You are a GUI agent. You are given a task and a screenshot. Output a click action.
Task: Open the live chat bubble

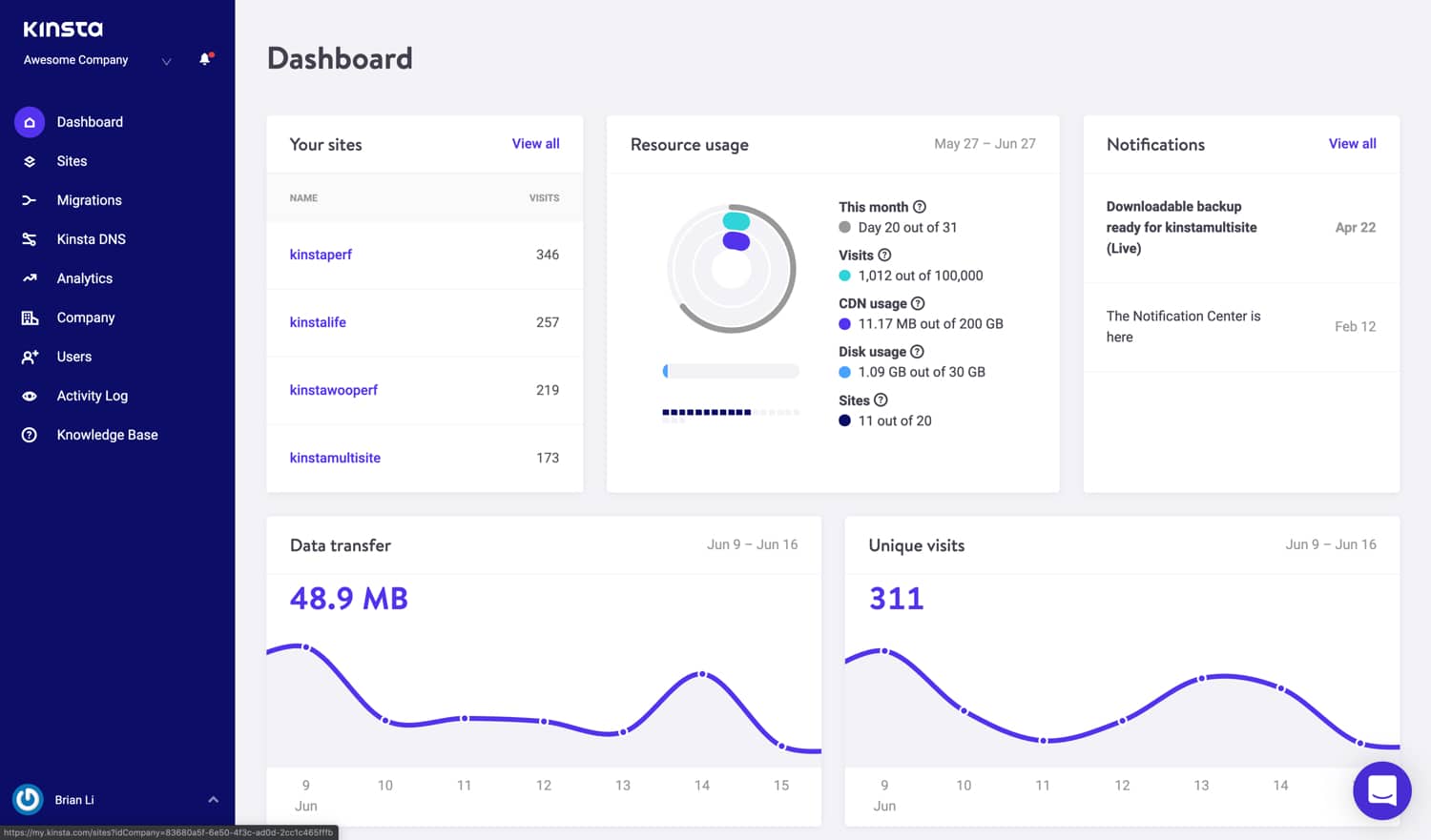pyautogui.click(x=1381, y=790)
